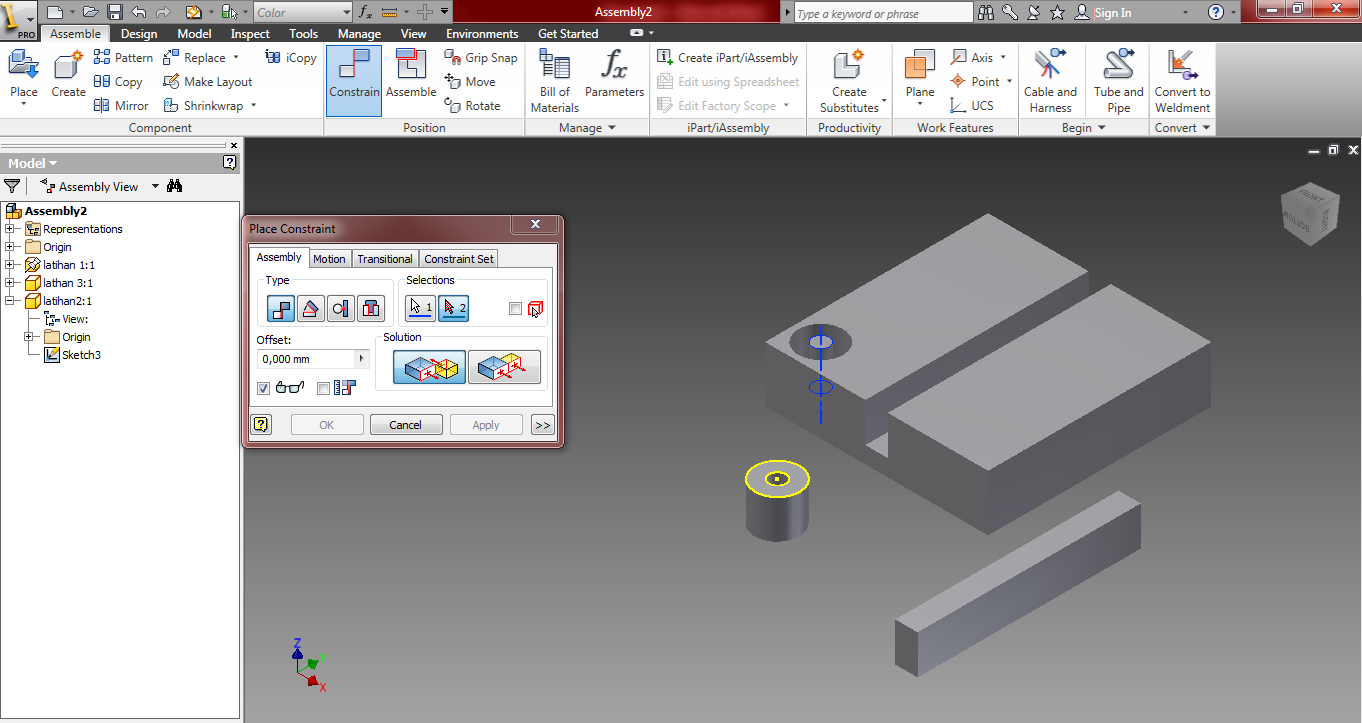Select the Insert constraint type
This screenshot has height=723, width=1362.
click(x=371, y=308)
